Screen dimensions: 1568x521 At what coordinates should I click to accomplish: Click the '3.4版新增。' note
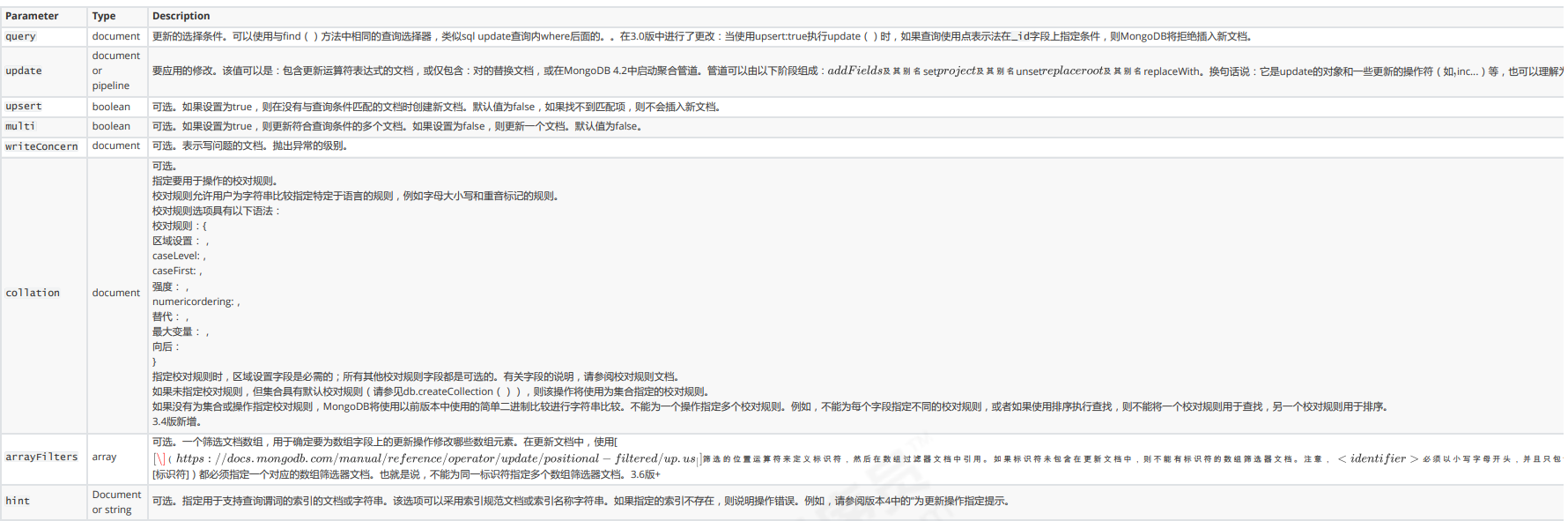point(178,421)
